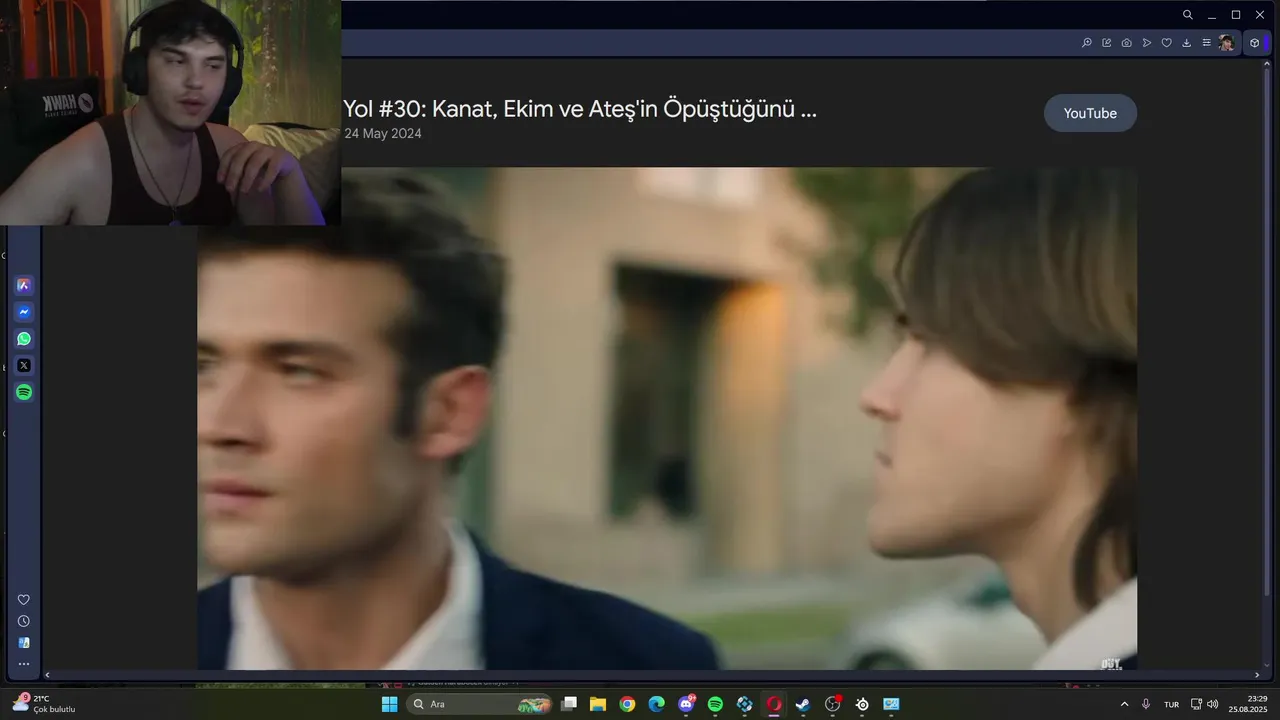The width and height of the screenshot is (1280, 720).
Task: Open Google Chrome from the taskbar
Action: tap(627, 704)
